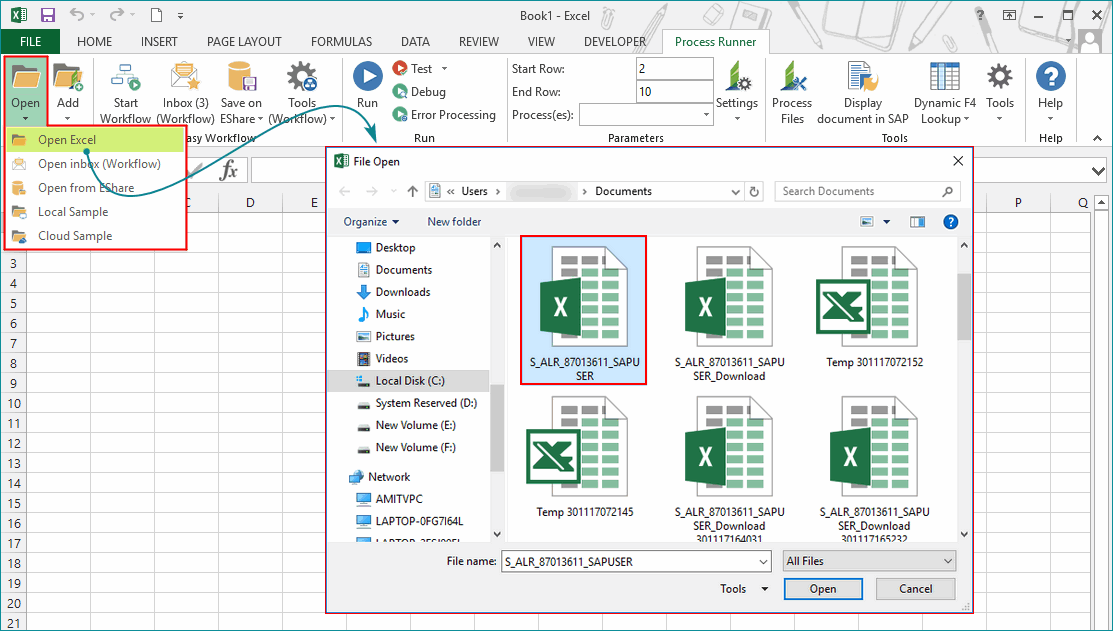
Task: Click Error Processing icon
Action: tap(400, 114)
